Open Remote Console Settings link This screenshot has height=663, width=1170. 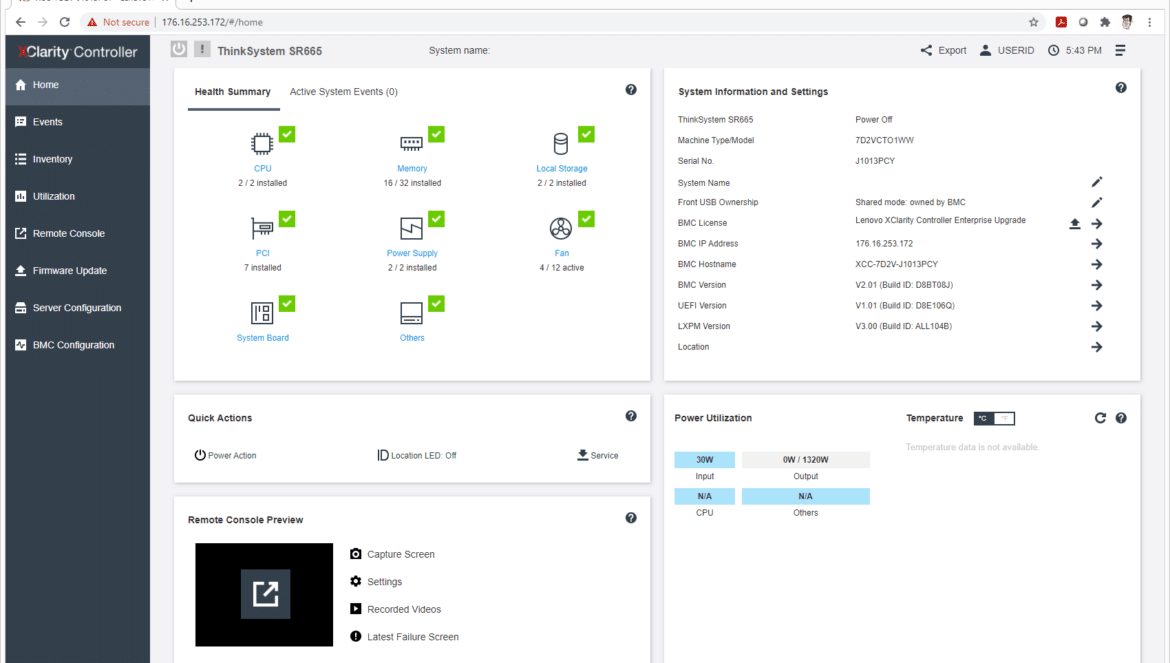pos(376,582)
